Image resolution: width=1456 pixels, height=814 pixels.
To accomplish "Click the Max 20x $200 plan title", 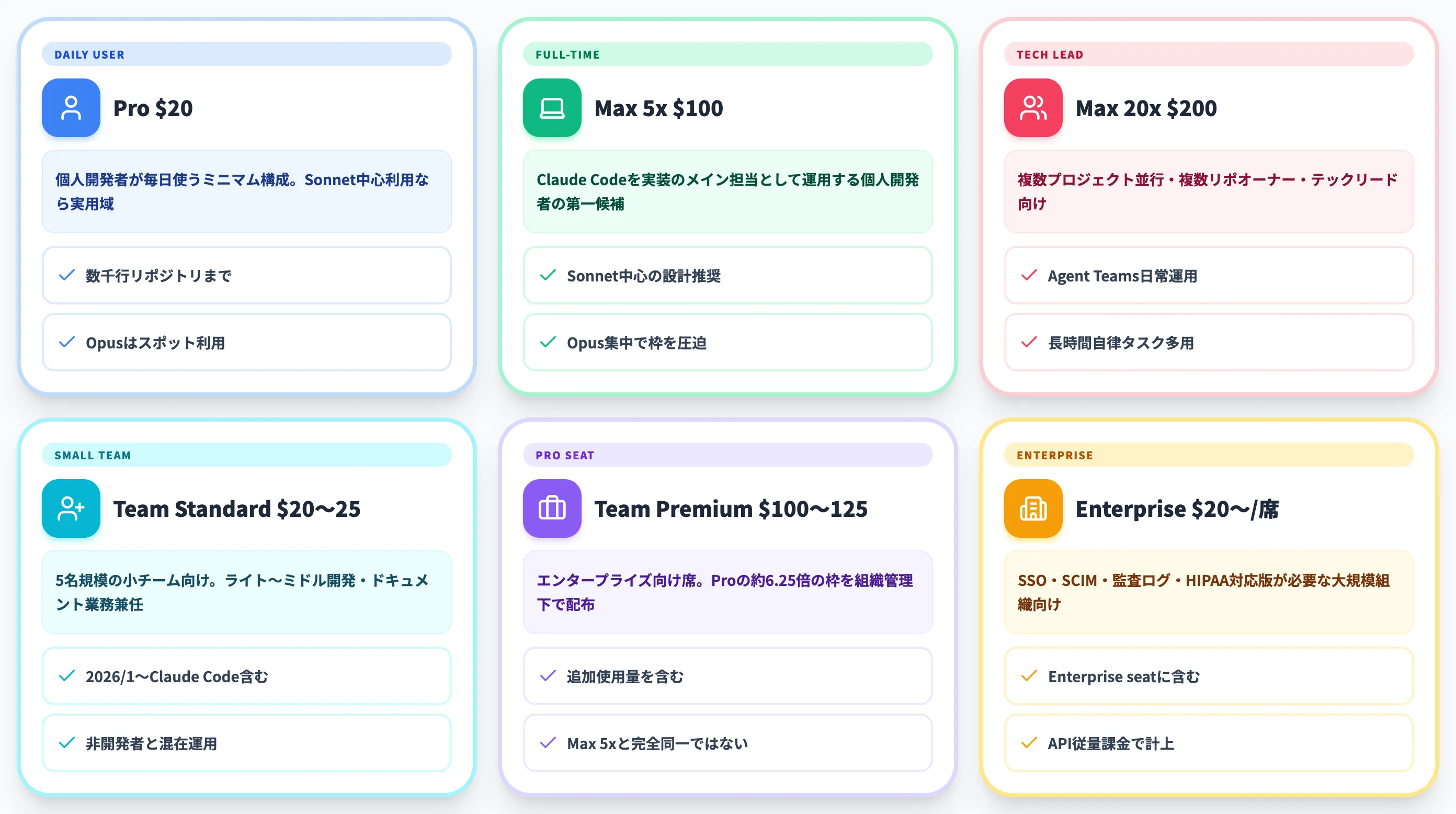I will click(1146, 108).
